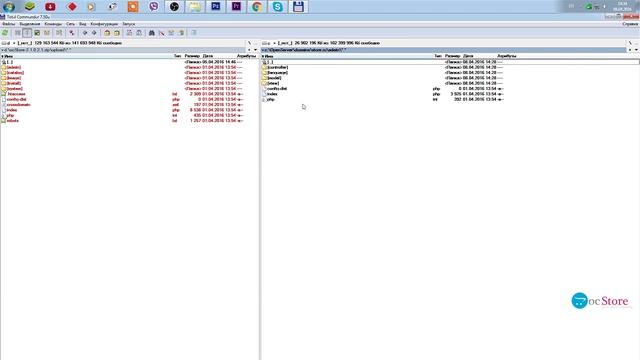Select the [install] folder in left panel
The height and width of the screenshot is (360, 640).
14,83
